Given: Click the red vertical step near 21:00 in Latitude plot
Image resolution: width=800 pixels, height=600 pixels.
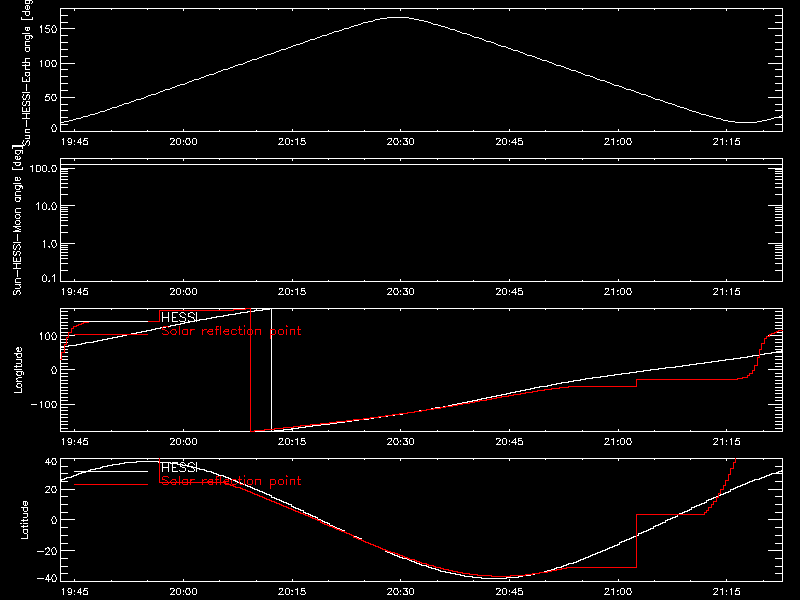Looking at the screenshot, I should pos(636,541).
